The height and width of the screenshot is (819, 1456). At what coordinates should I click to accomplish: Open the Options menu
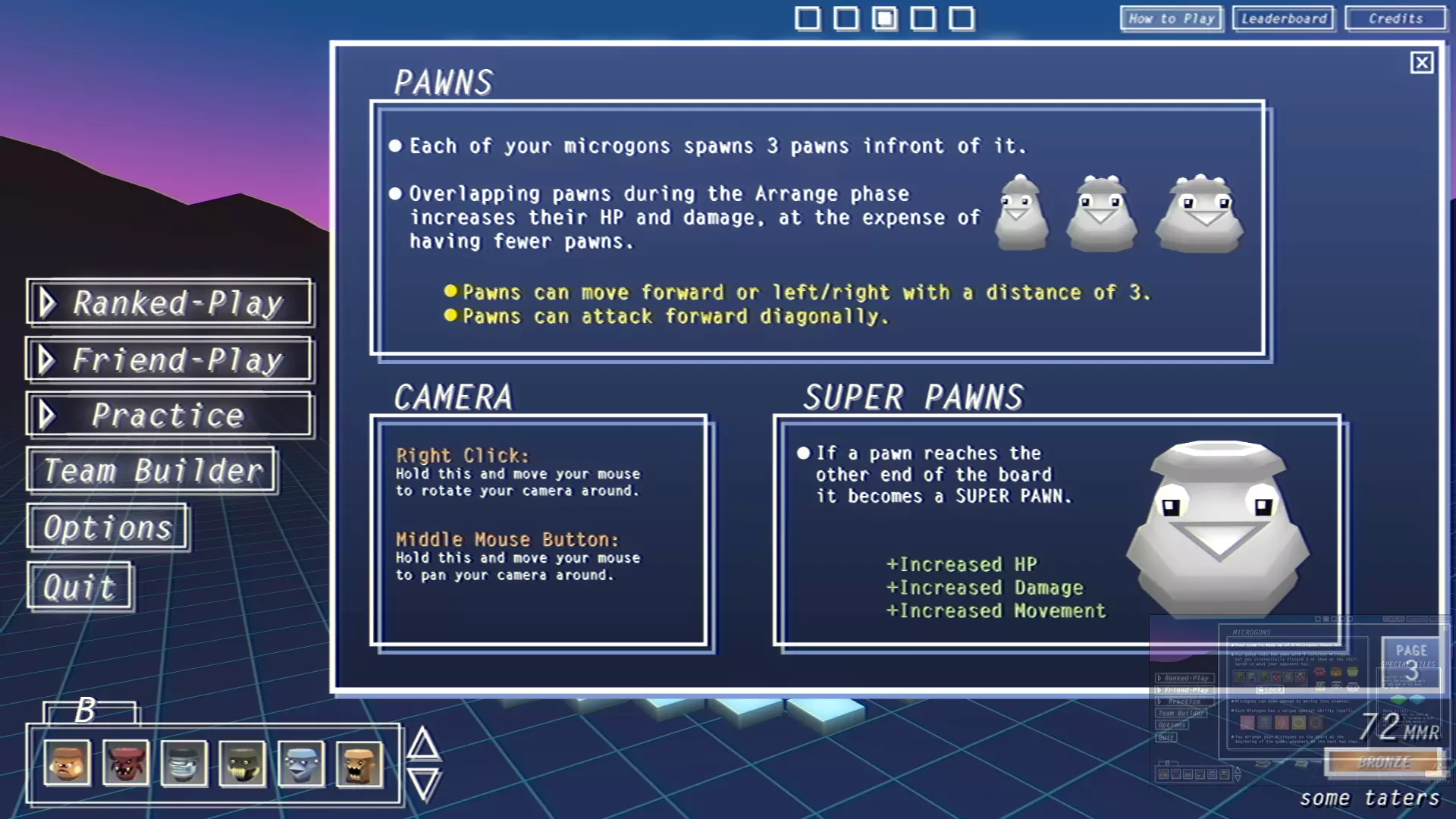coord(108,527)
